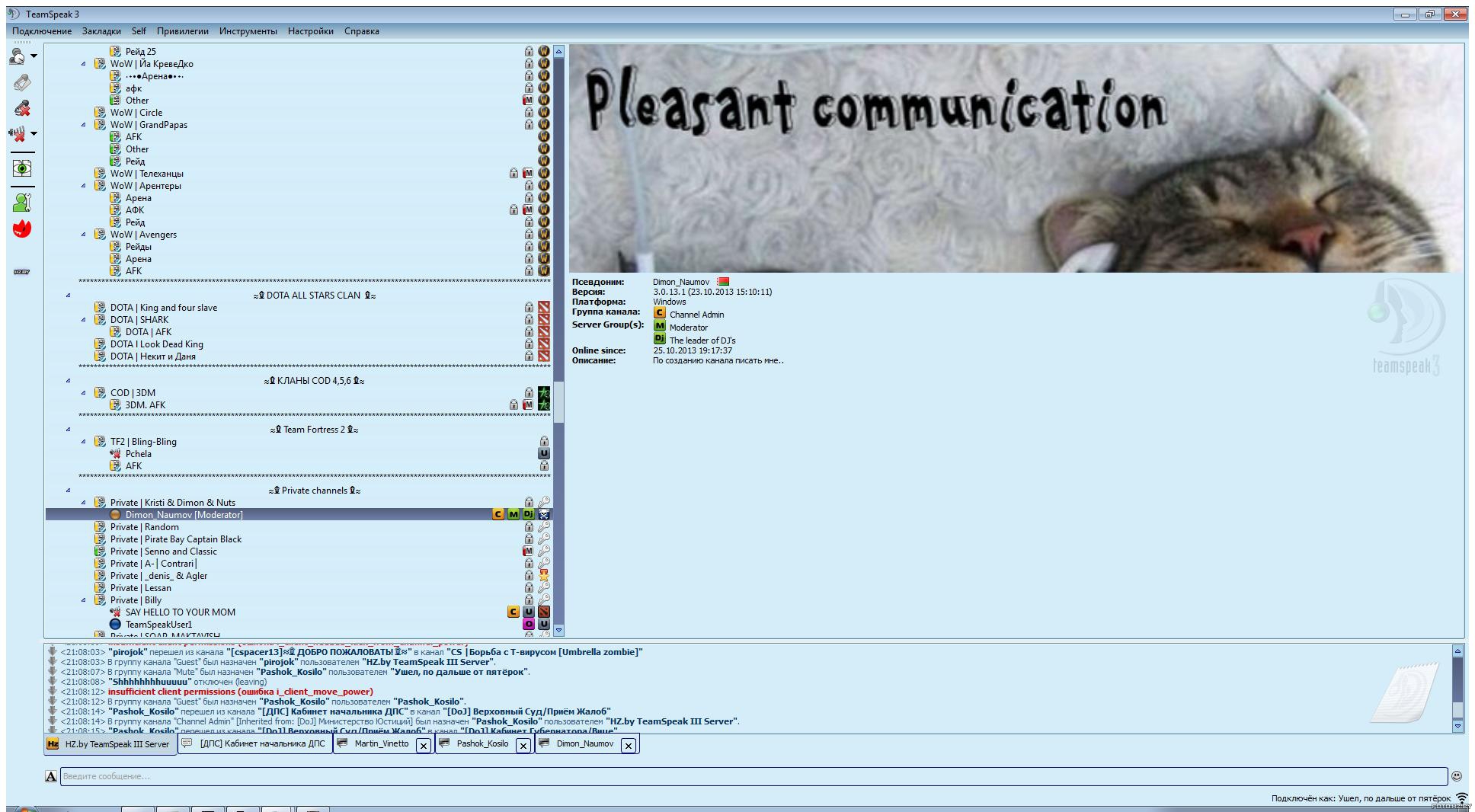Collapse WoW | Avengers channel
This screenshot has width=1475, height=812.
click(x=84, y=235)
